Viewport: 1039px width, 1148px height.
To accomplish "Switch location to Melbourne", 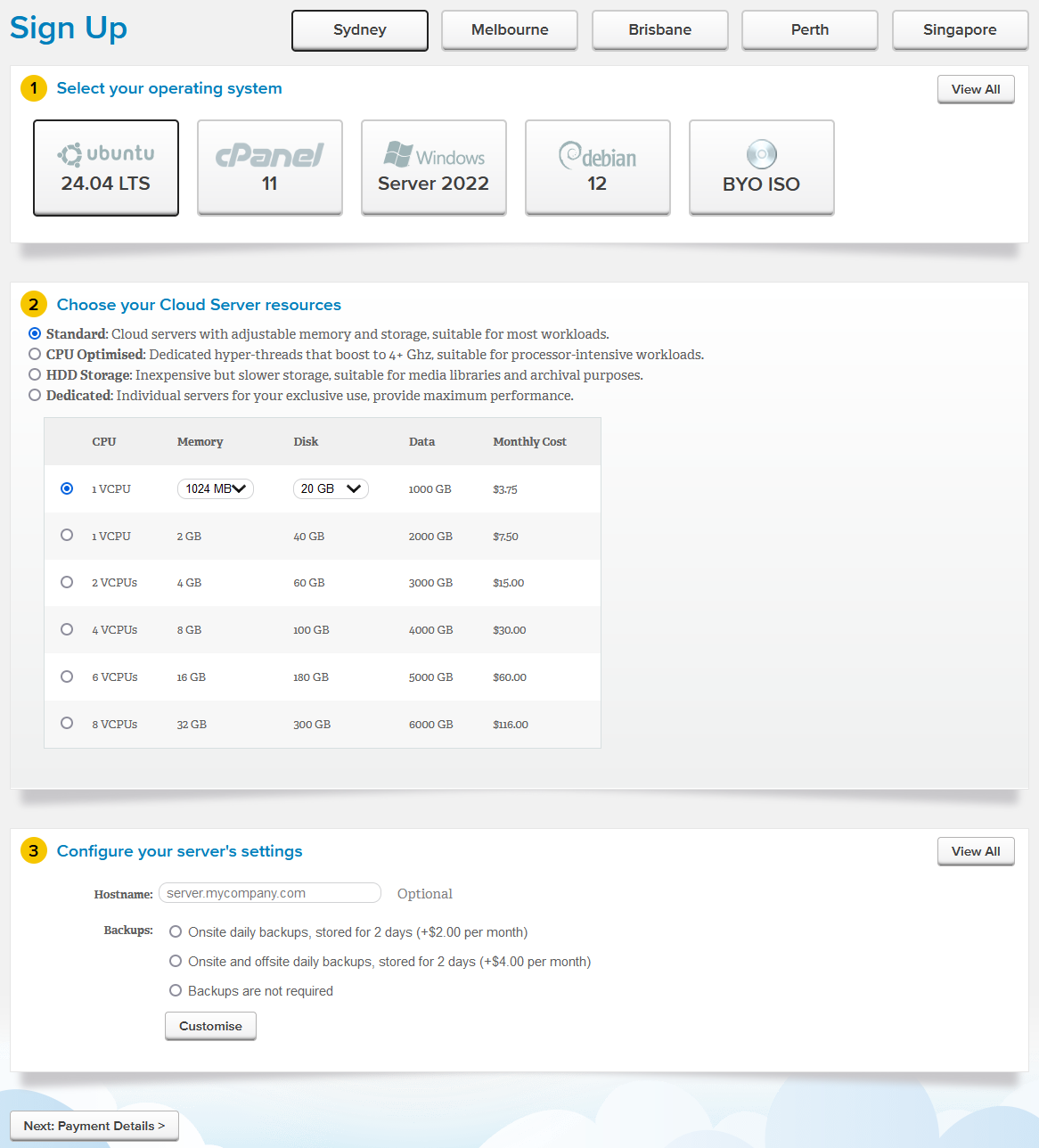I will pyautogui.click(x=510, y=30).
